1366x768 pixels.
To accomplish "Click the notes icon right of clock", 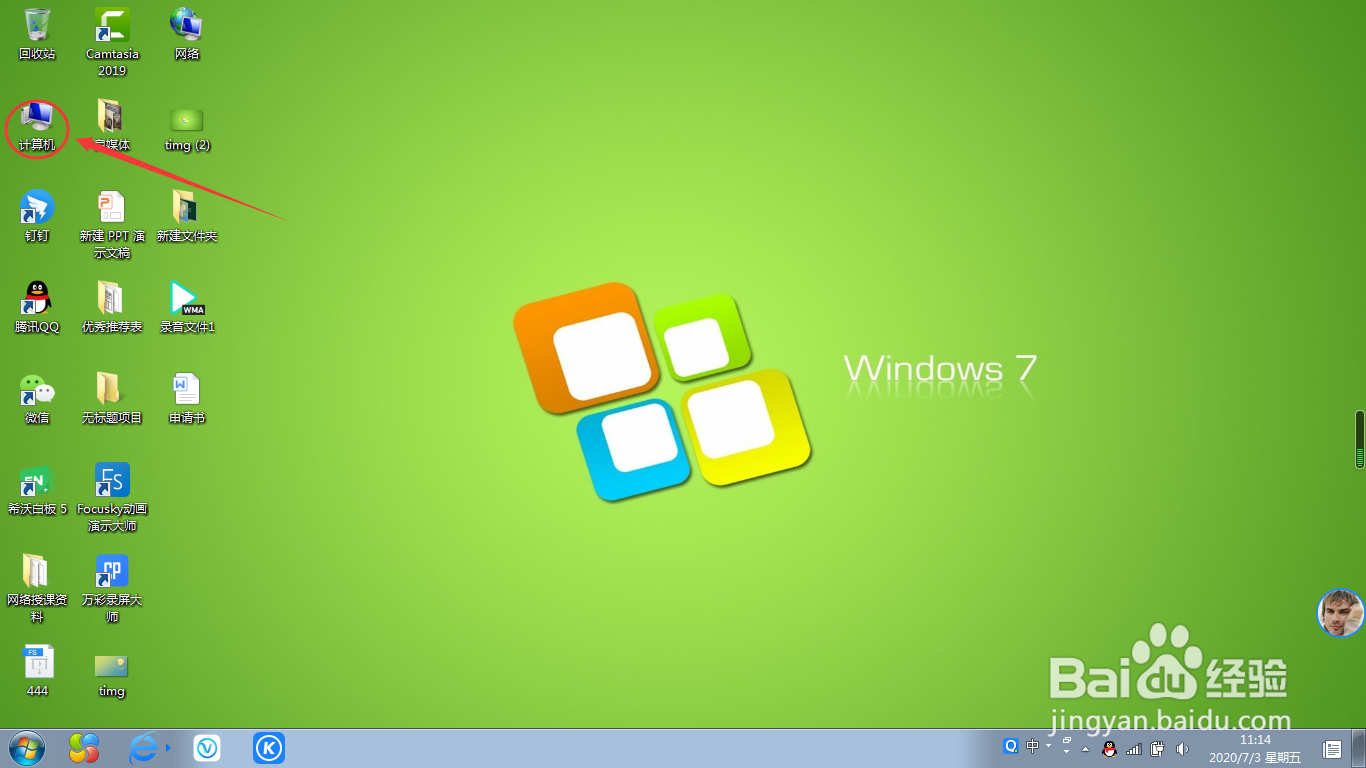I will pyautogui.click(x=1332, y=748).
